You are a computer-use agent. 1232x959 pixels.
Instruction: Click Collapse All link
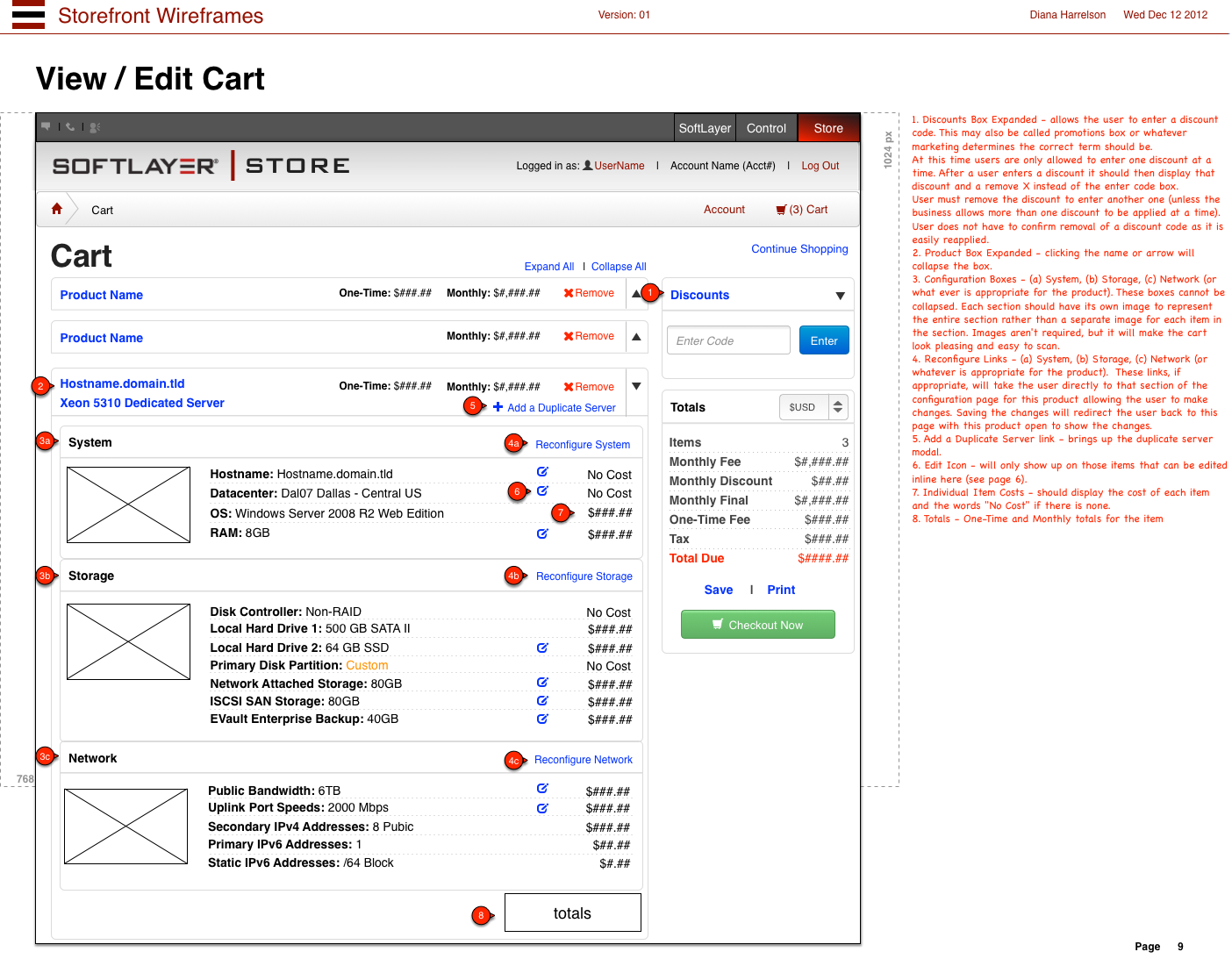[x=619, y=267]
